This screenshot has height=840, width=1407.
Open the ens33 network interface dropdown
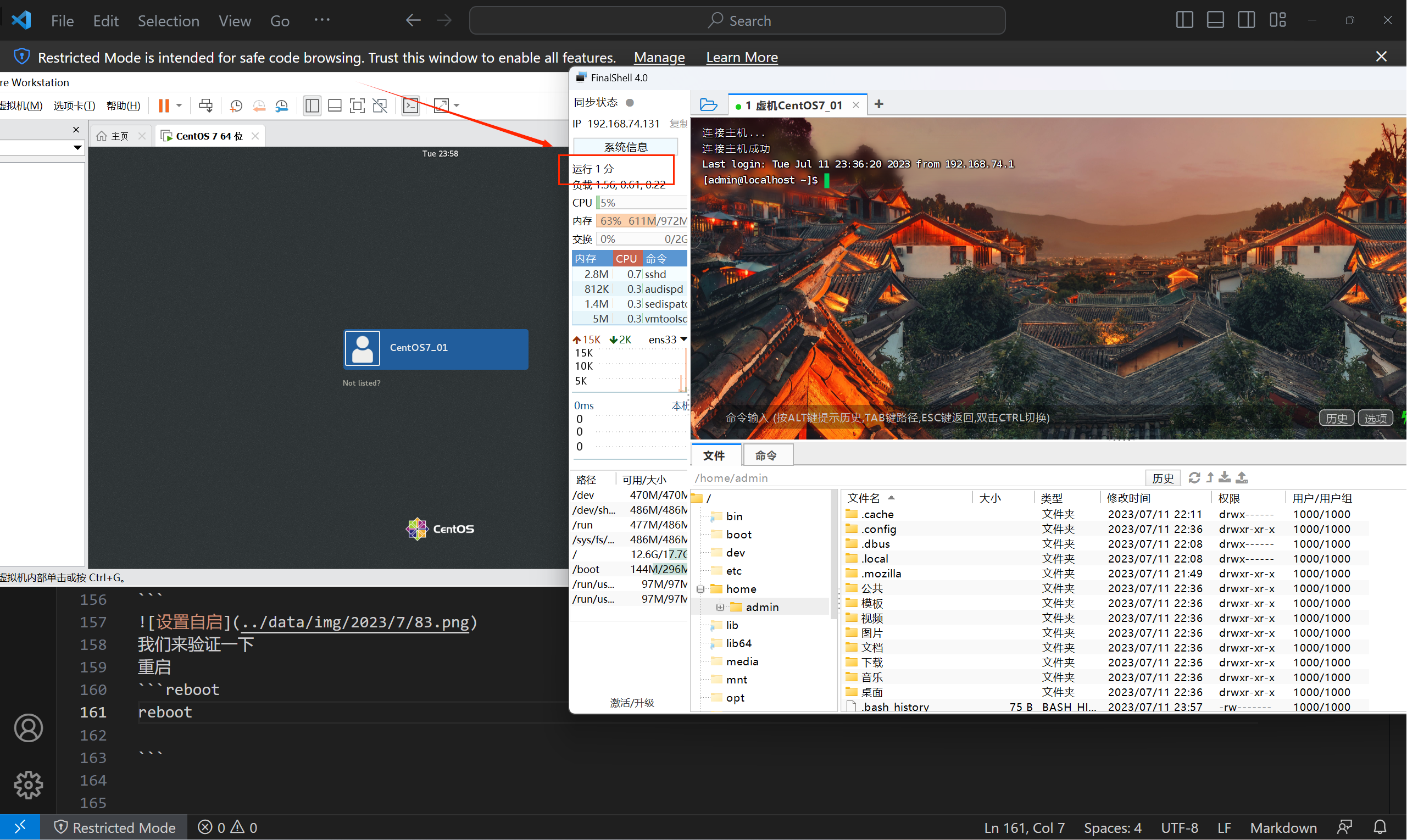[683, 340]
